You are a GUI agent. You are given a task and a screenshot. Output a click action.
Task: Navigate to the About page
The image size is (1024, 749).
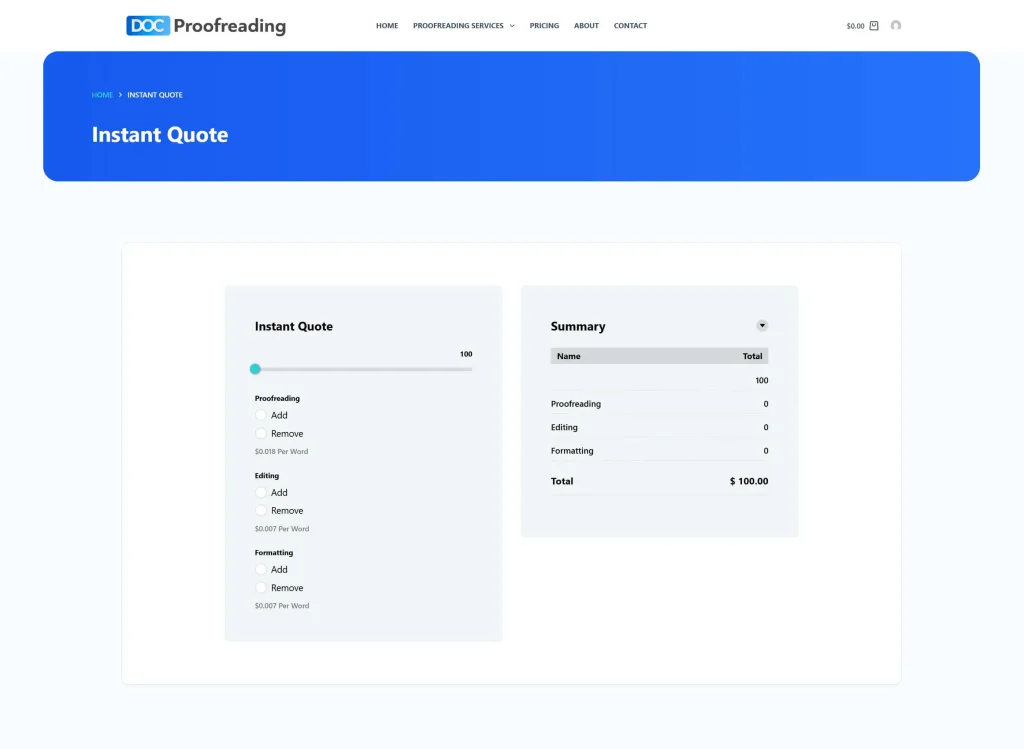(x=586, y=26)
